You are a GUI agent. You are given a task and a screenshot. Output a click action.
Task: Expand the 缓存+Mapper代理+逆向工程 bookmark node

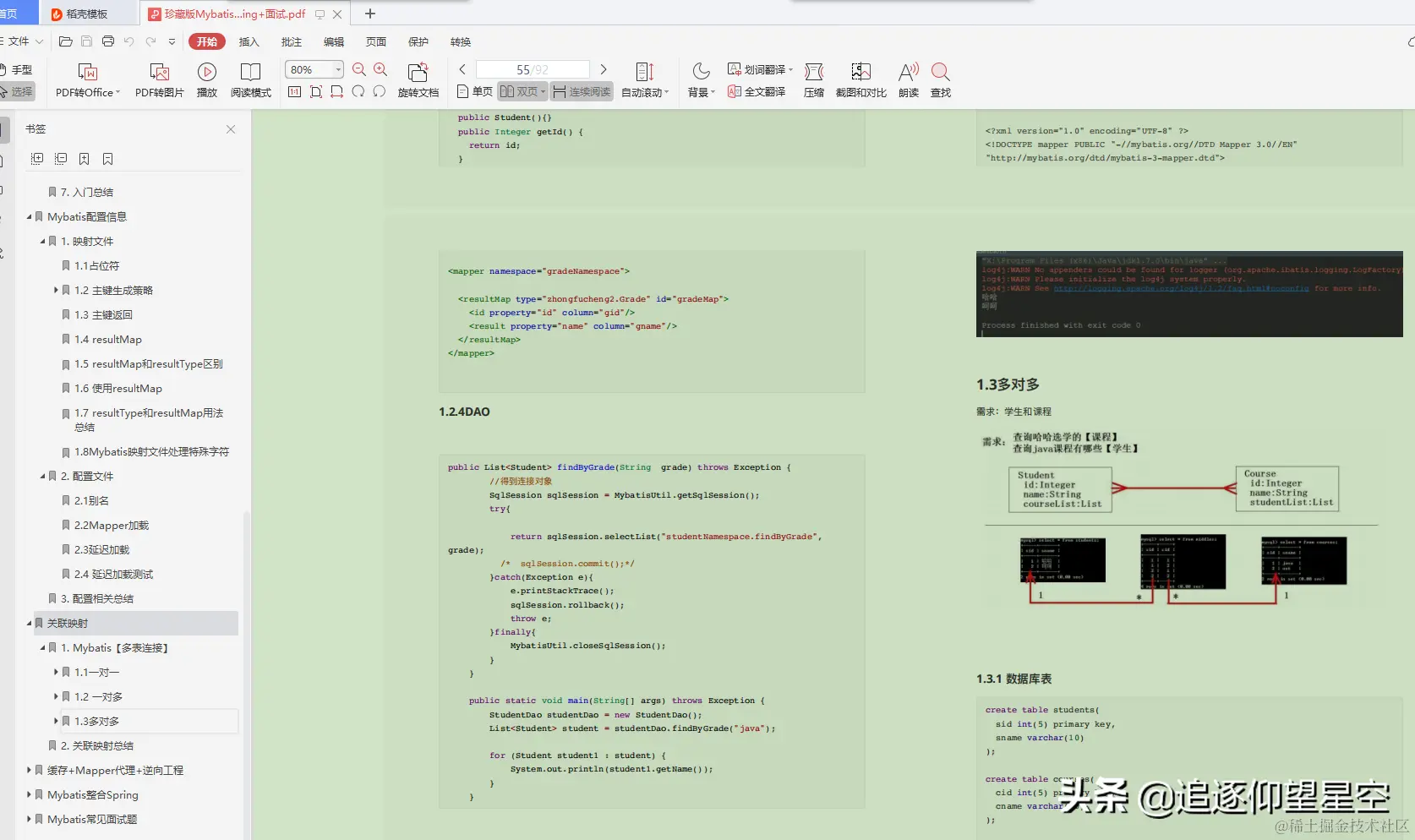pos(30,771)
